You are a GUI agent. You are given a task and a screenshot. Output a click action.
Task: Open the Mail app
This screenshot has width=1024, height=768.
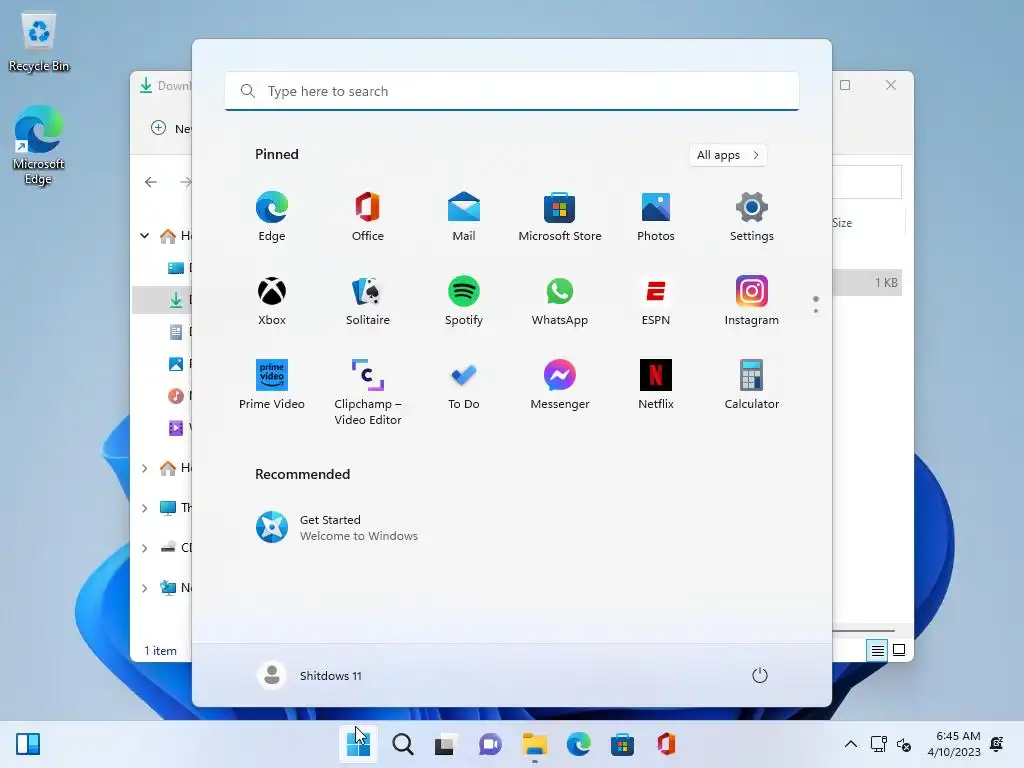point(464,217)
